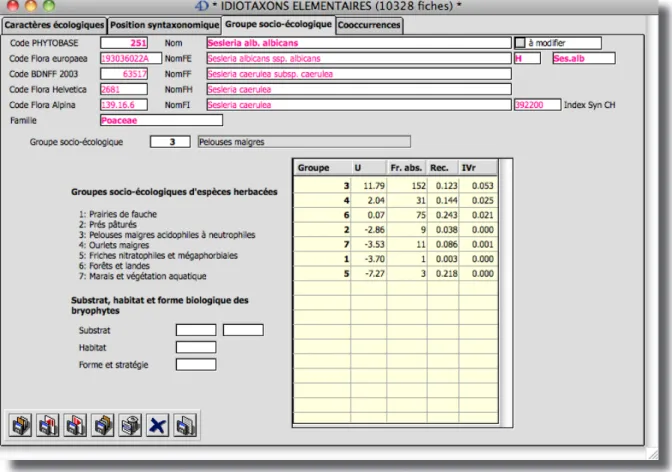Select the Groupe socio-écologique tab

[278, 24]
